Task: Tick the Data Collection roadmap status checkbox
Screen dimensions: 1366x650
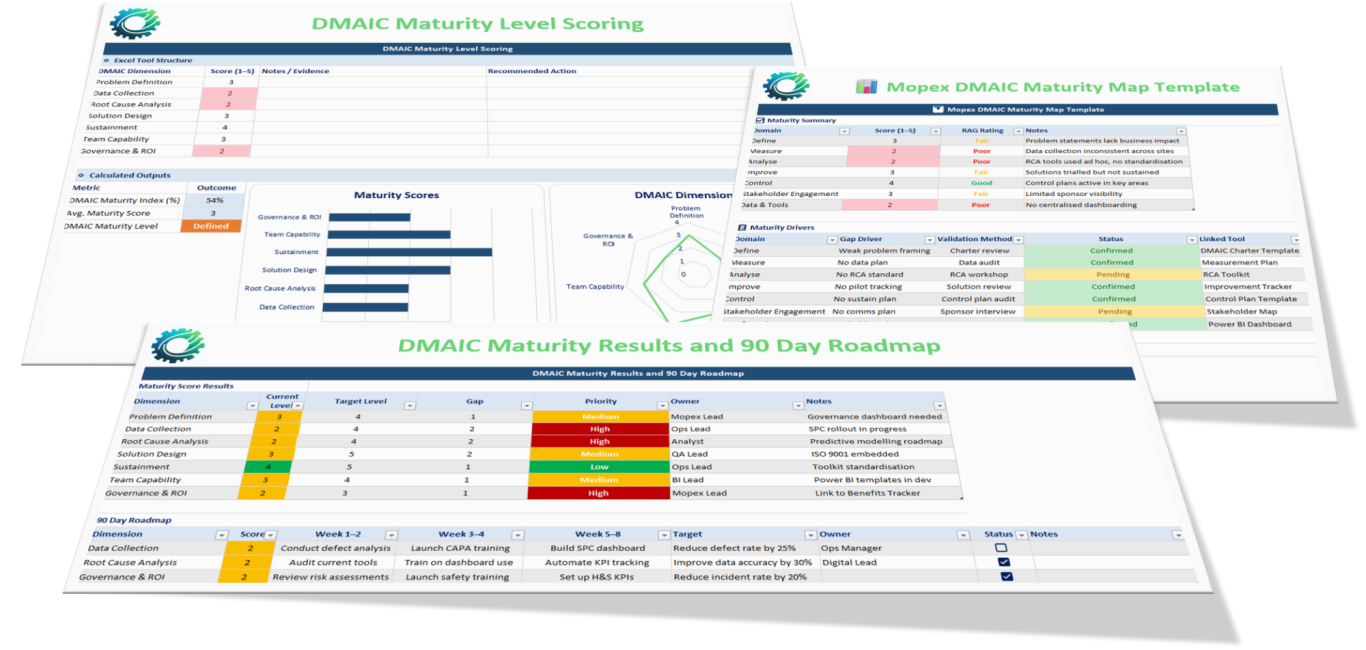Action: 1001,548
